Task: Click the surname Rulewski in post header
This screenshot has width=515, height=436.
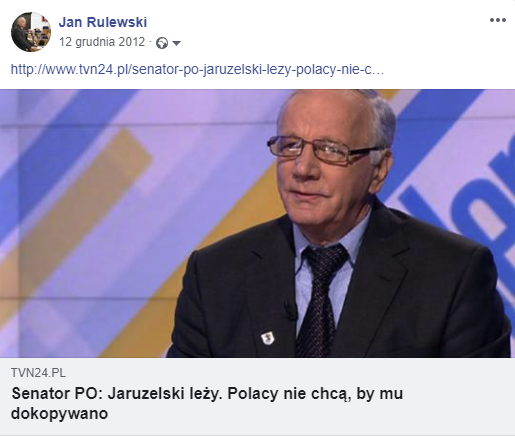Action: pyautogui.click(x=117, y=22)
